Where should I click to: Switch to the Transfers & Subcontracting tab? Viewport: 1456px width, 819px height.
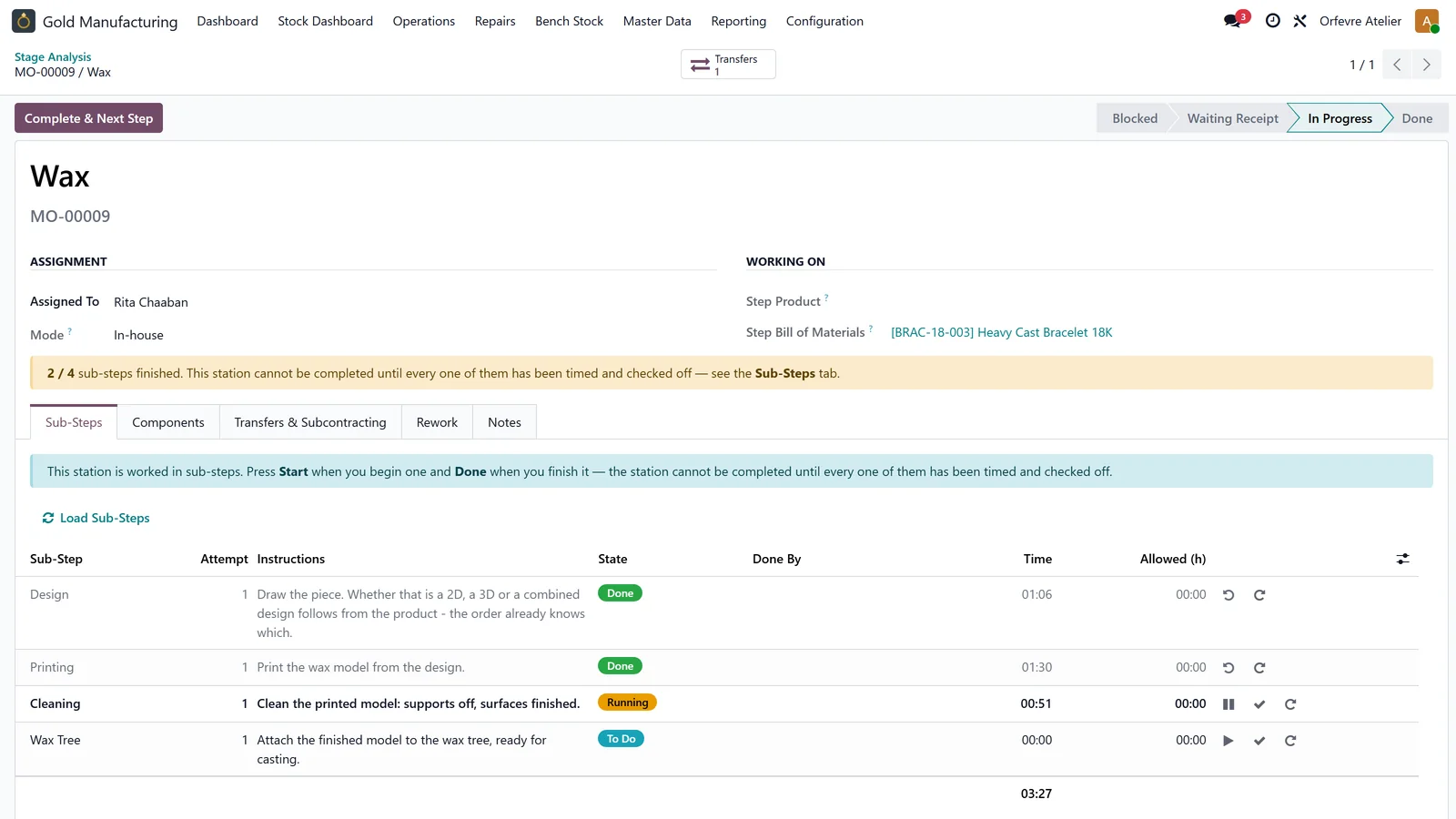click(310, 422)
